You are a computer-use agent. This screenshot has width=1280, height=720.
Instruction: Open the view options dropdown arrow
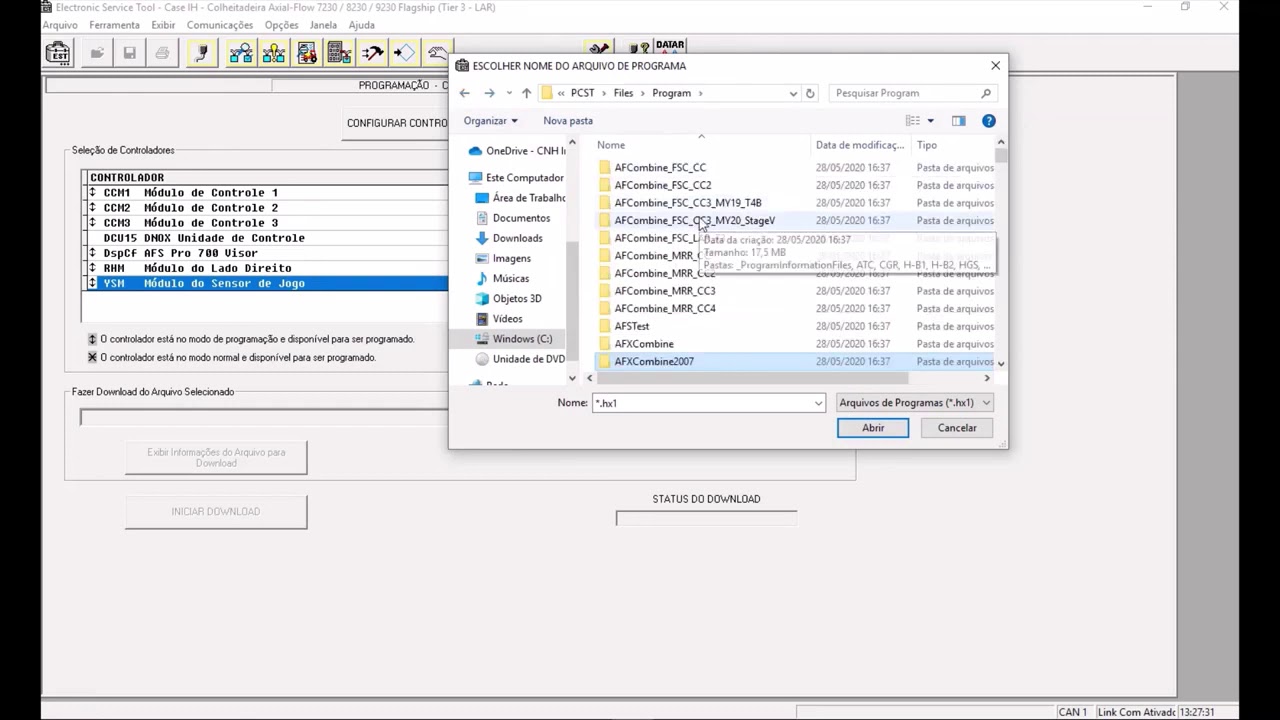[930, 121]
